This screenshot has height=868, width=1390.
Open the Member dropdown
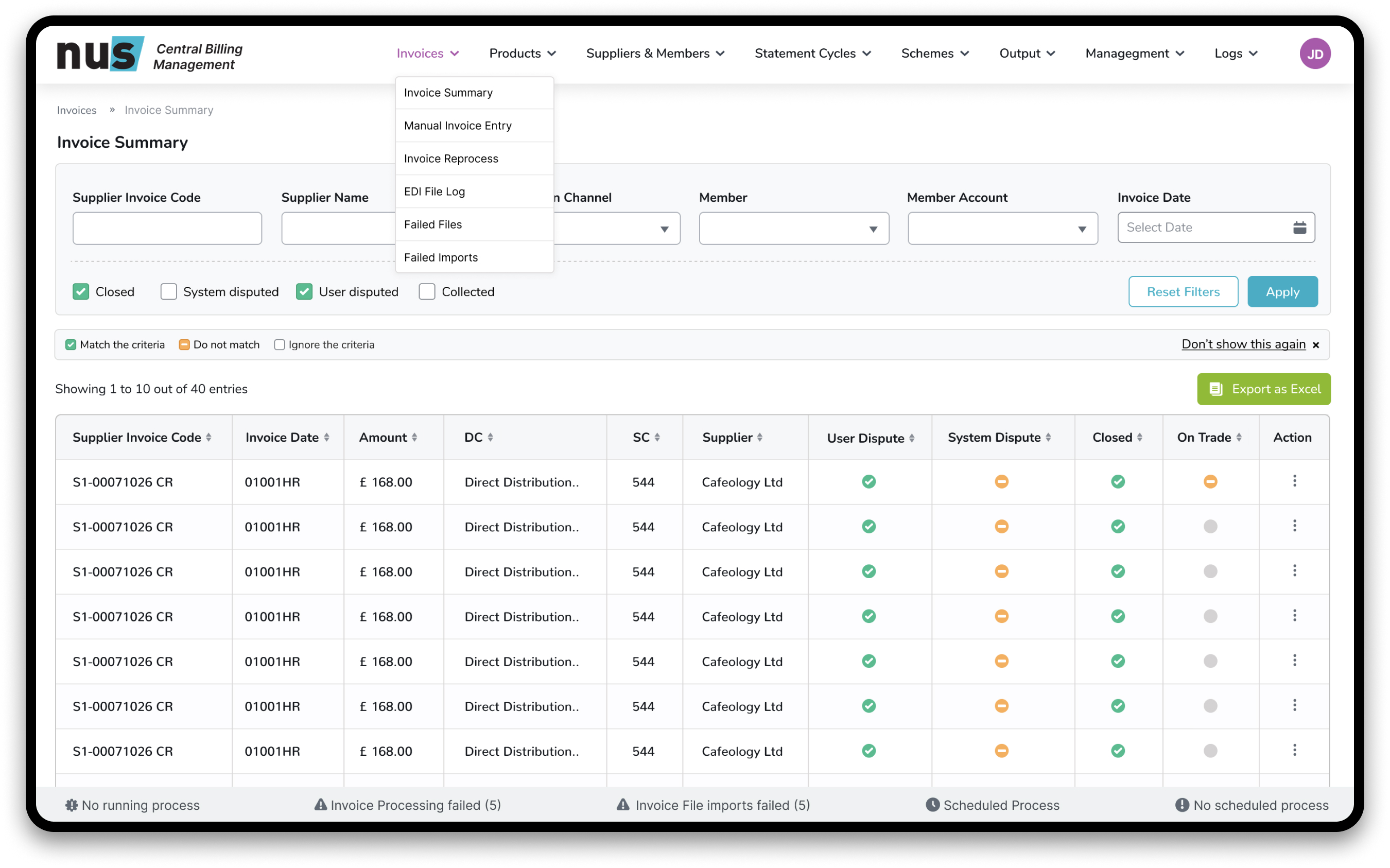[x=794, y=229]
